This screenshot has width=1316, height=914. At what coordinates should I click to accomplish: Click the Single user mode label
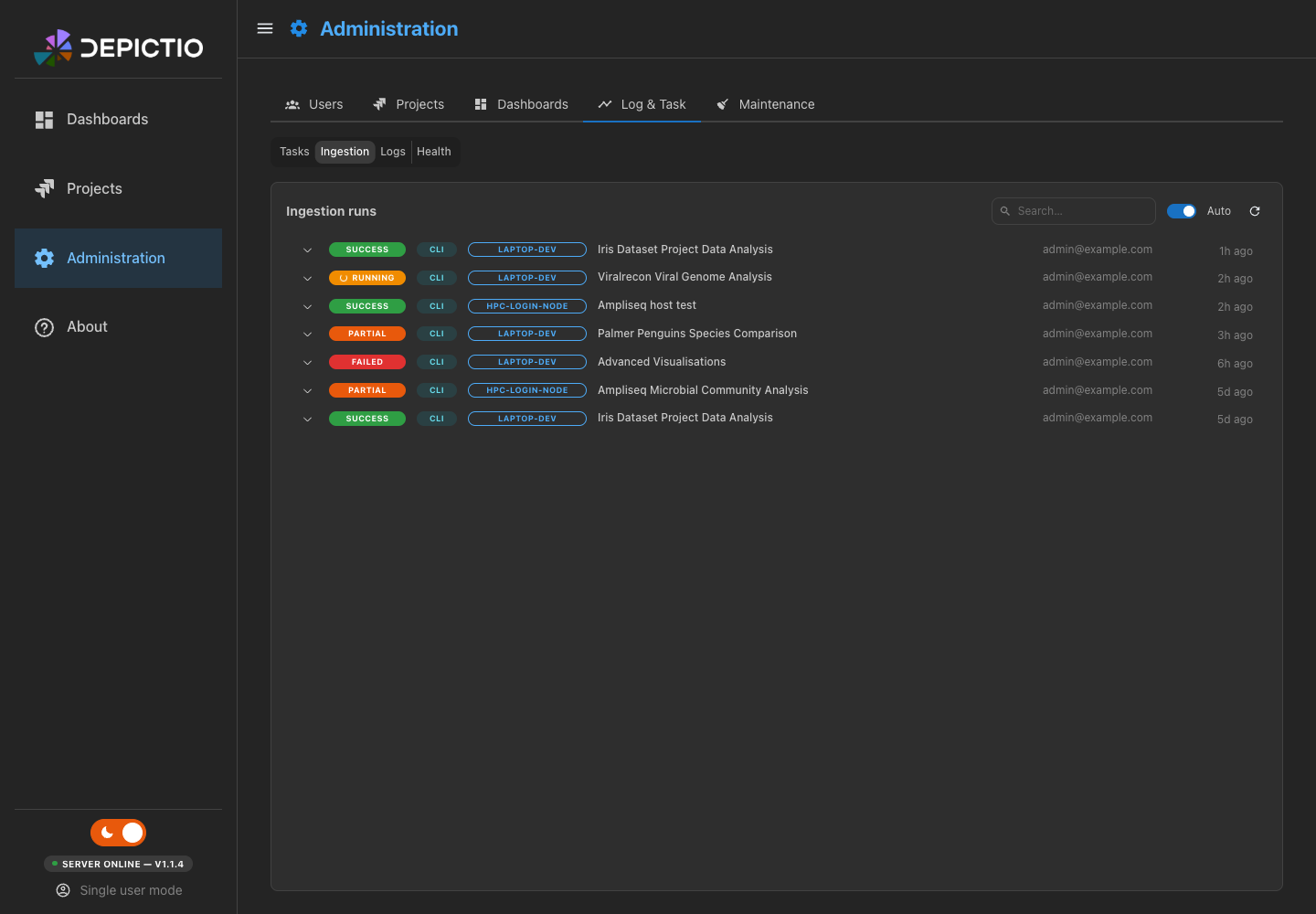click(x=131, y=890)
